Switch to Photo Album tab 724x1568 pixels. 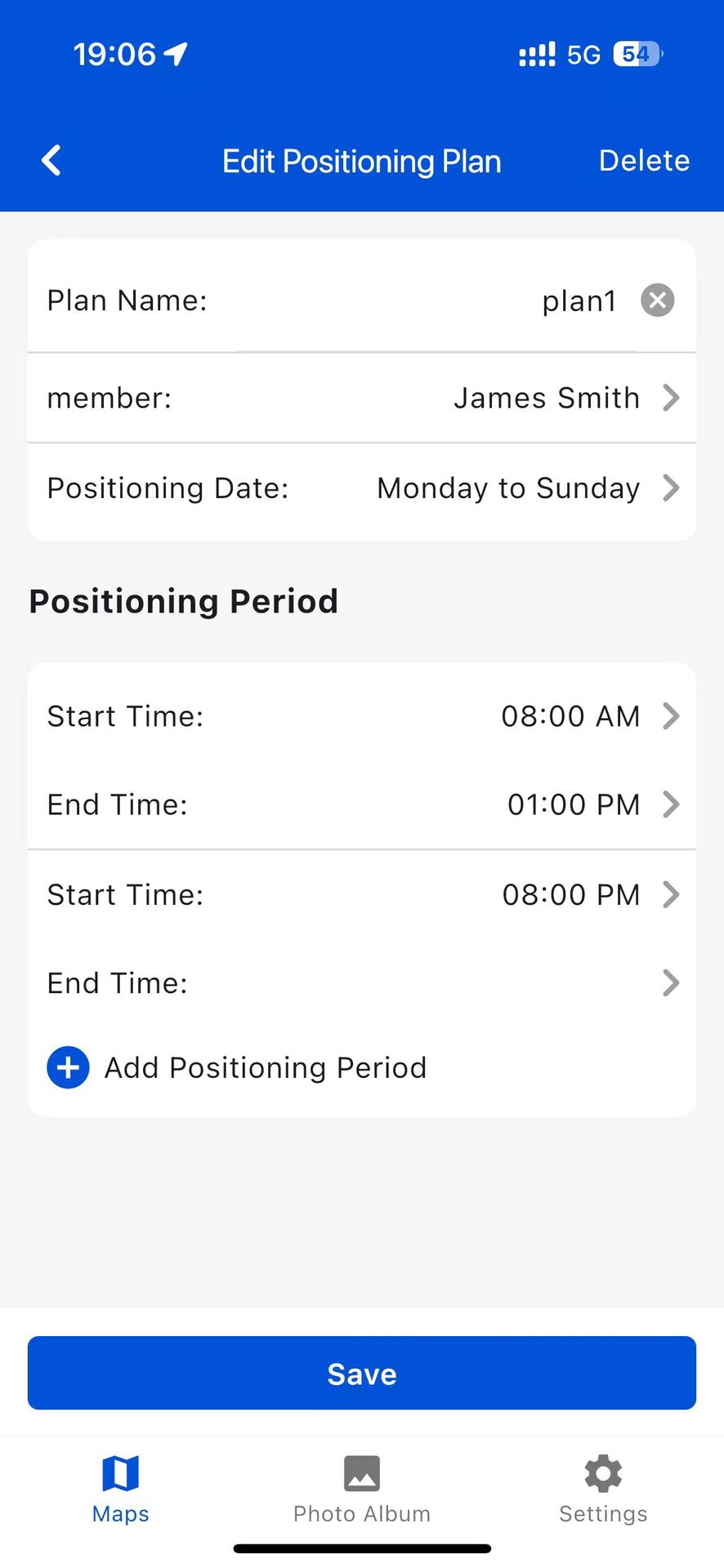[361, 1490]
